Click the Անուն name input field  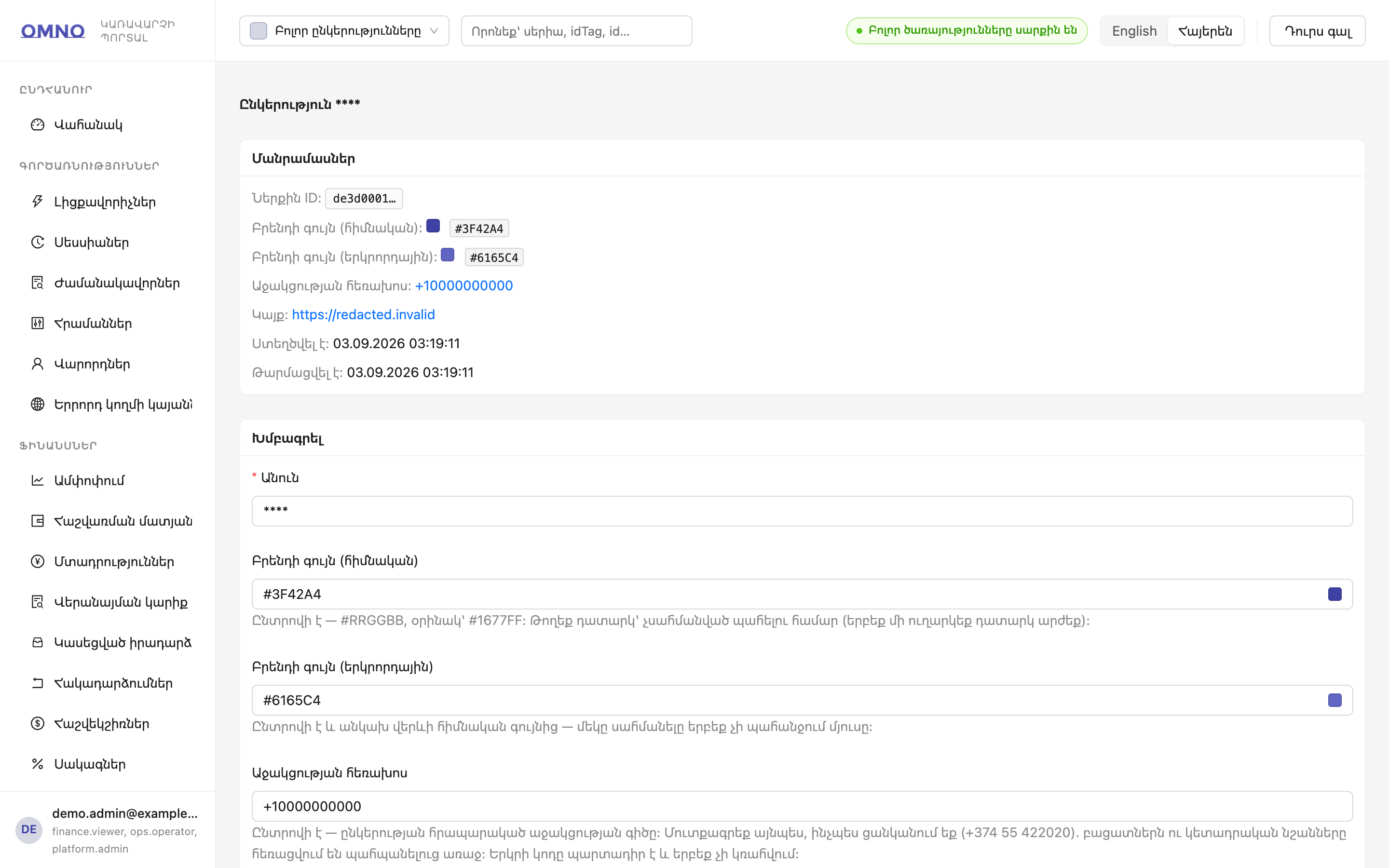[x=802, y=511]
